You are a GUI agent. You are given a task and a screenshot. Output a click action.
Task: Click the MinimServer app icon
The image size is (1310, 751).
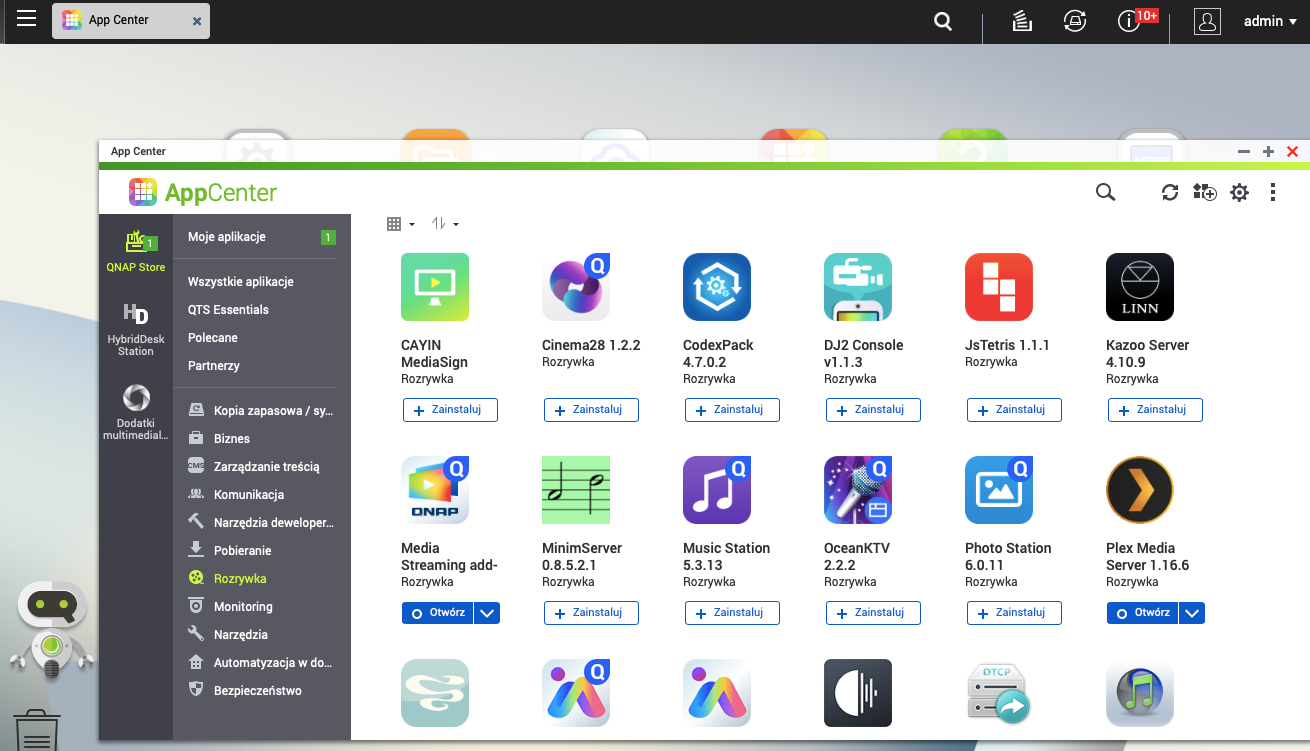[576, 490]
